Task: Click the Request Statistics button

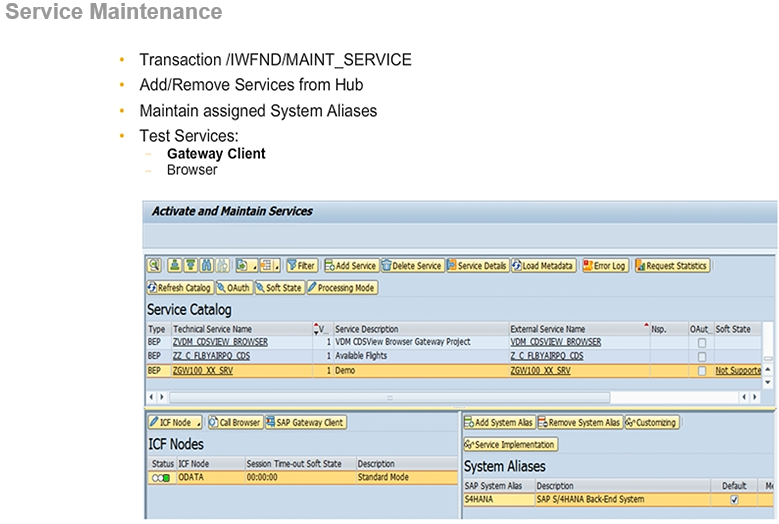Action: (671, 266)
